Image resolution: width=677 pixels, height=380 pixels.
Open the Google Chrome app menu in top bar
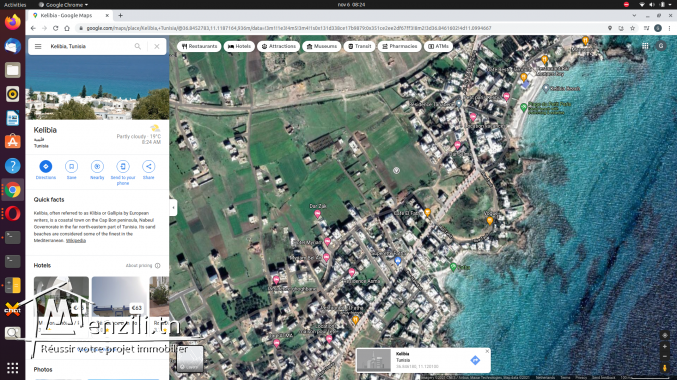point(63,5)
